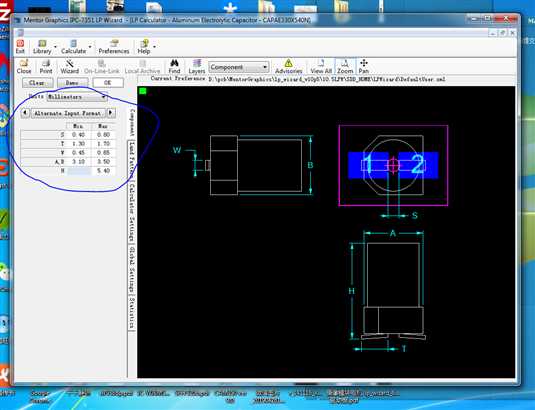The image size is (535, 410).
Task: Click the W dimension label in drawing
Action: point(177,150)
